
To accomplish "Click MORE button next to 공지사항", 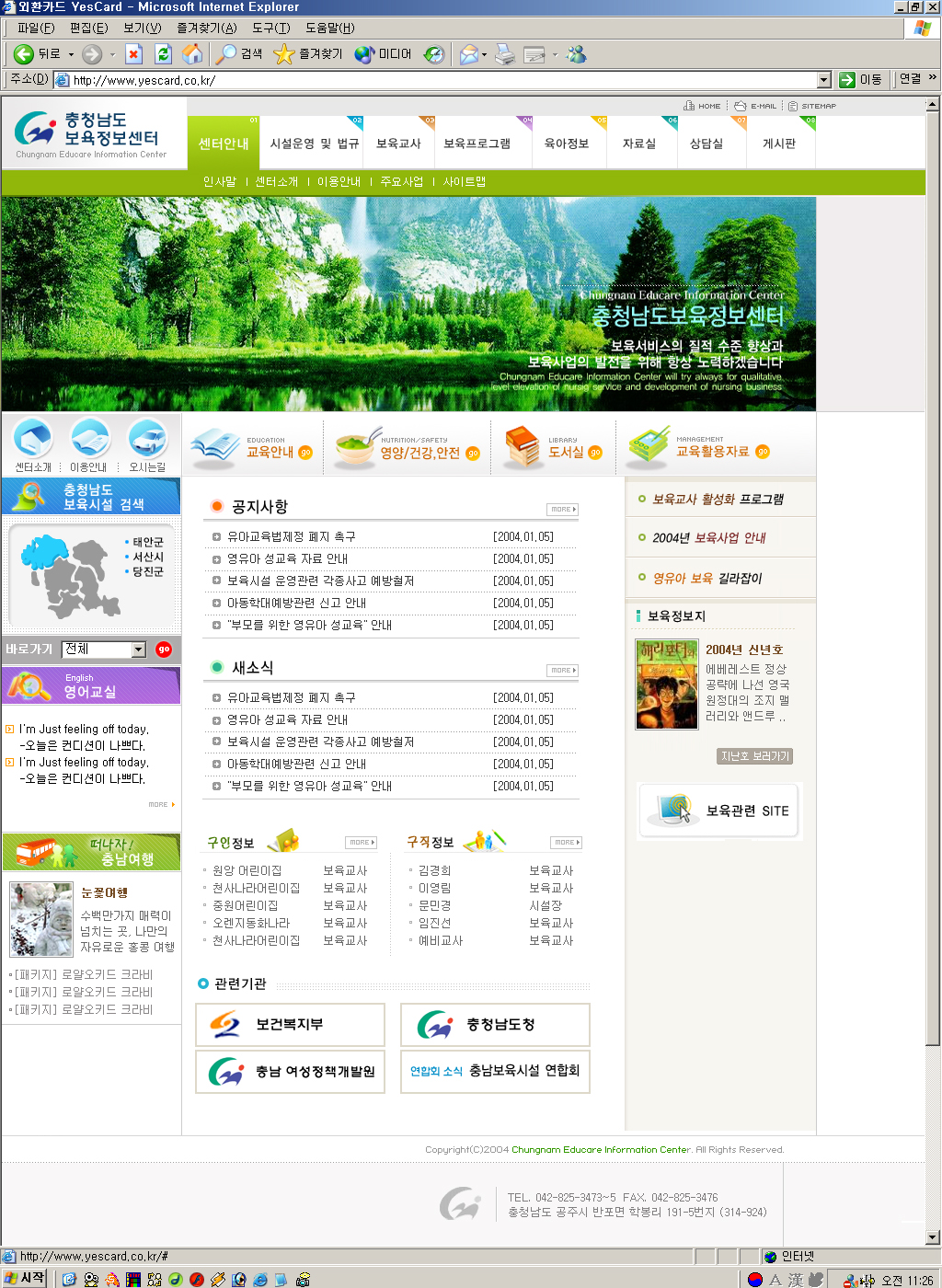I will coord(562,509).
